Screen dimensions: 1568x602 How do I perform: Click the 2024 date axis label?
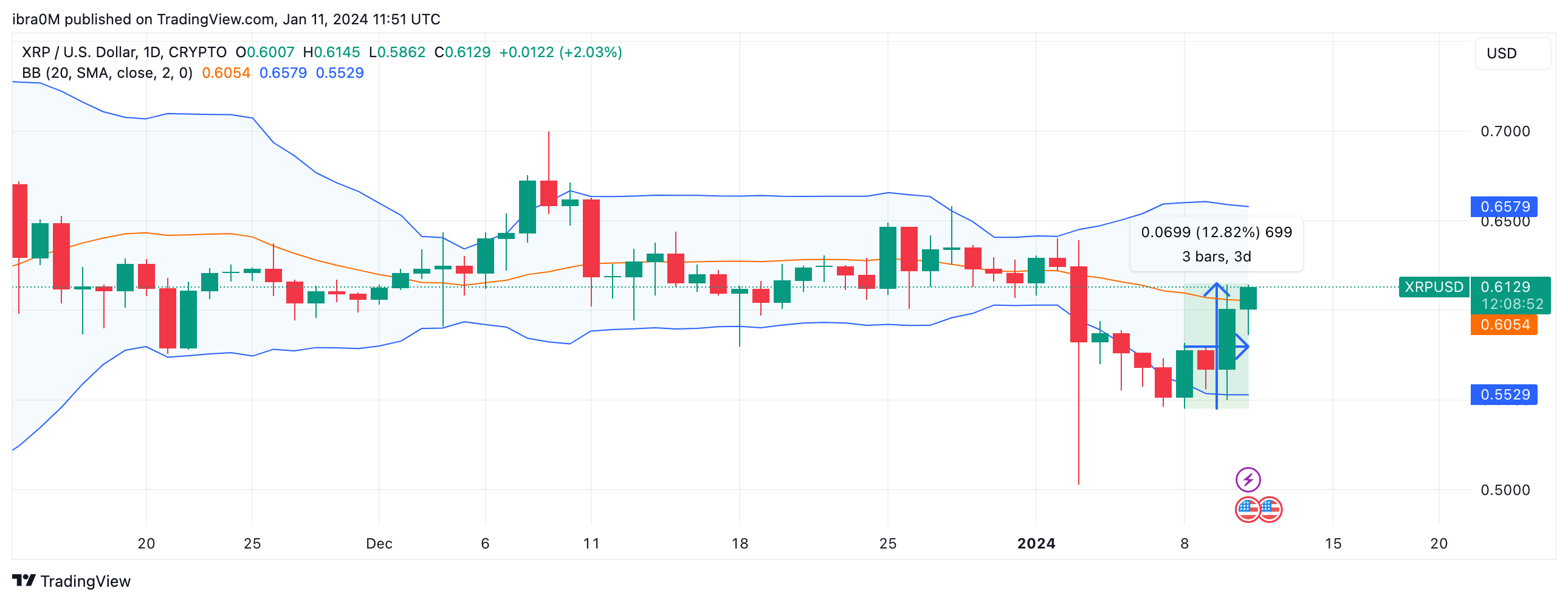(x=1036, y=544)
